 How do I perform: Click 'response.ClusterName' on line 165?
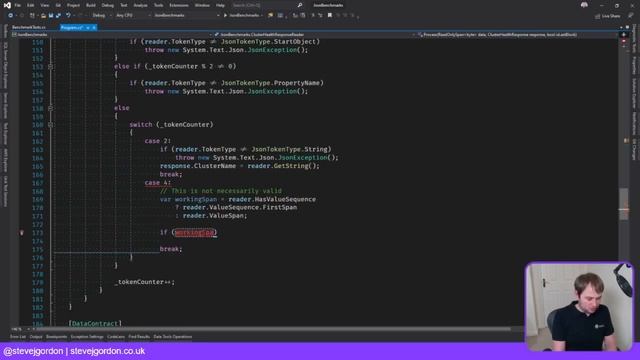198,166
